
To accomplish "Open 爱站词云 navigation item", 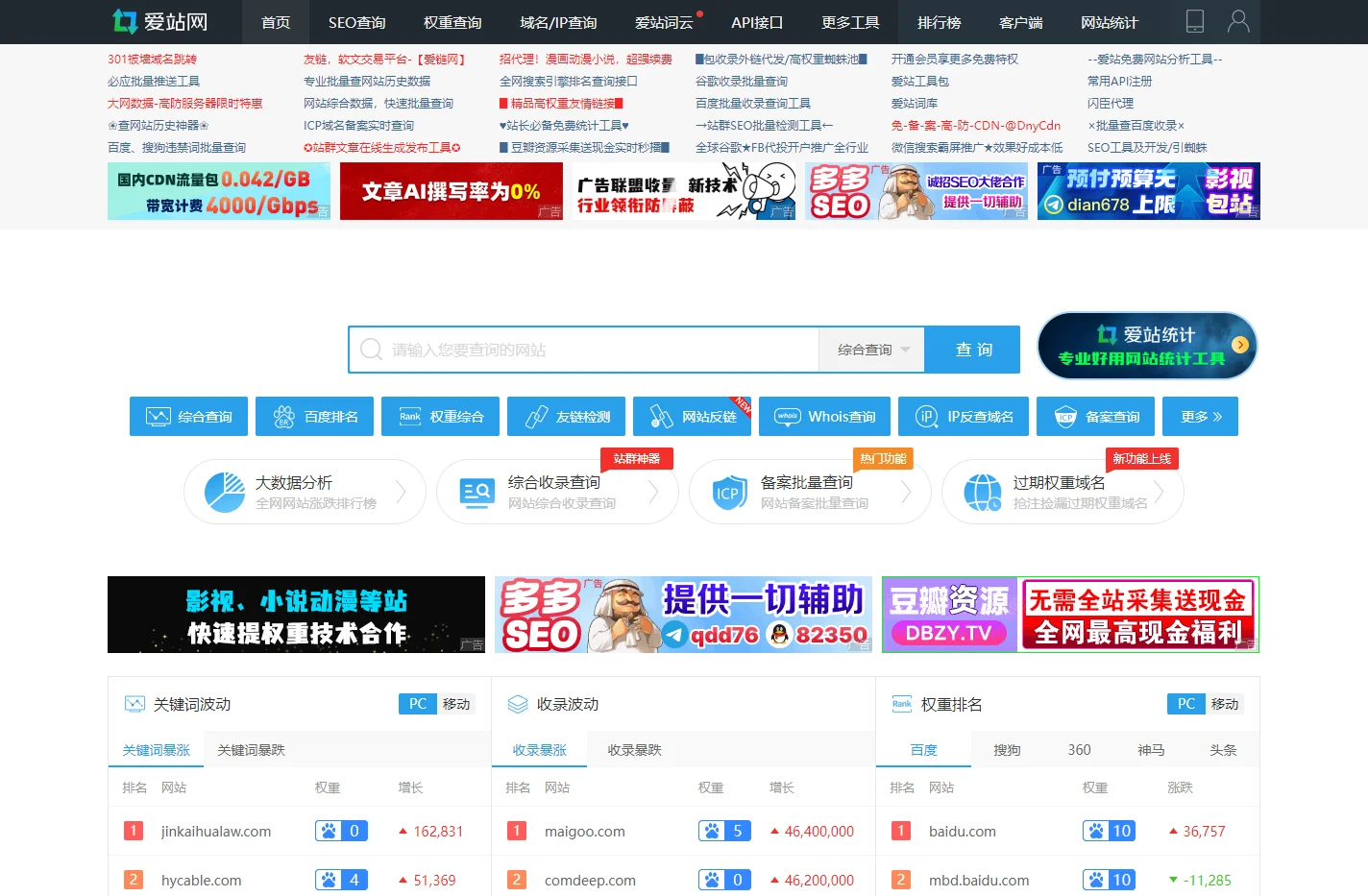I will click(664, 22).
